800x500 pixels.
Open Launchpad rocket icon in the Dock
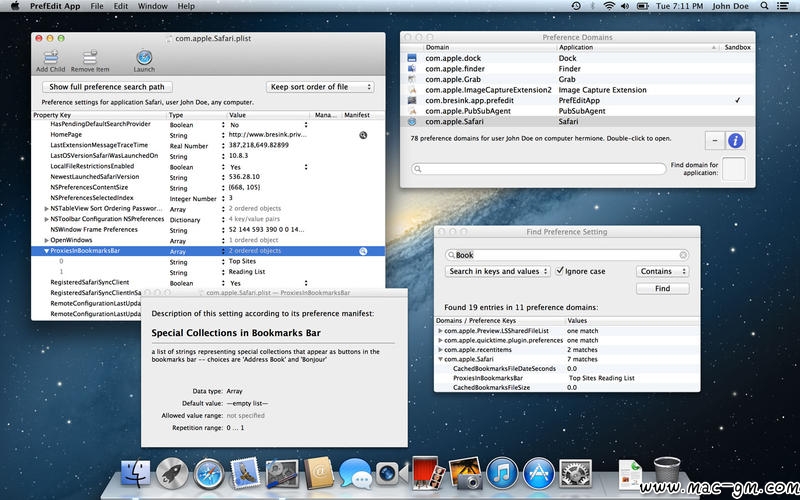[x=172, y=473]
